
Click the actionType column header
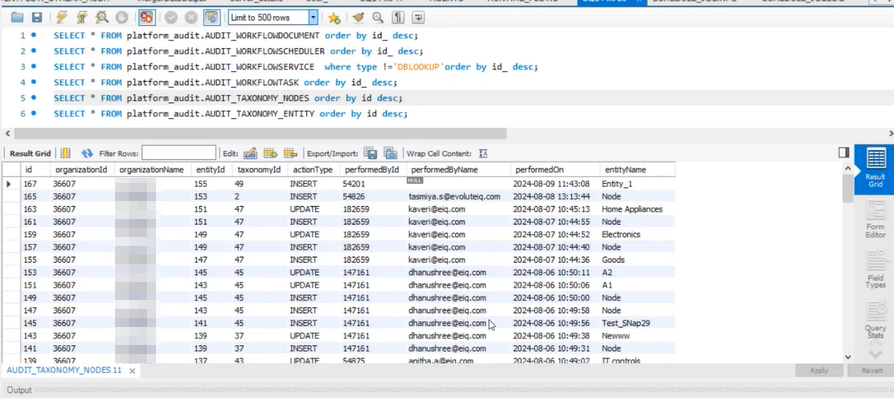313,170
